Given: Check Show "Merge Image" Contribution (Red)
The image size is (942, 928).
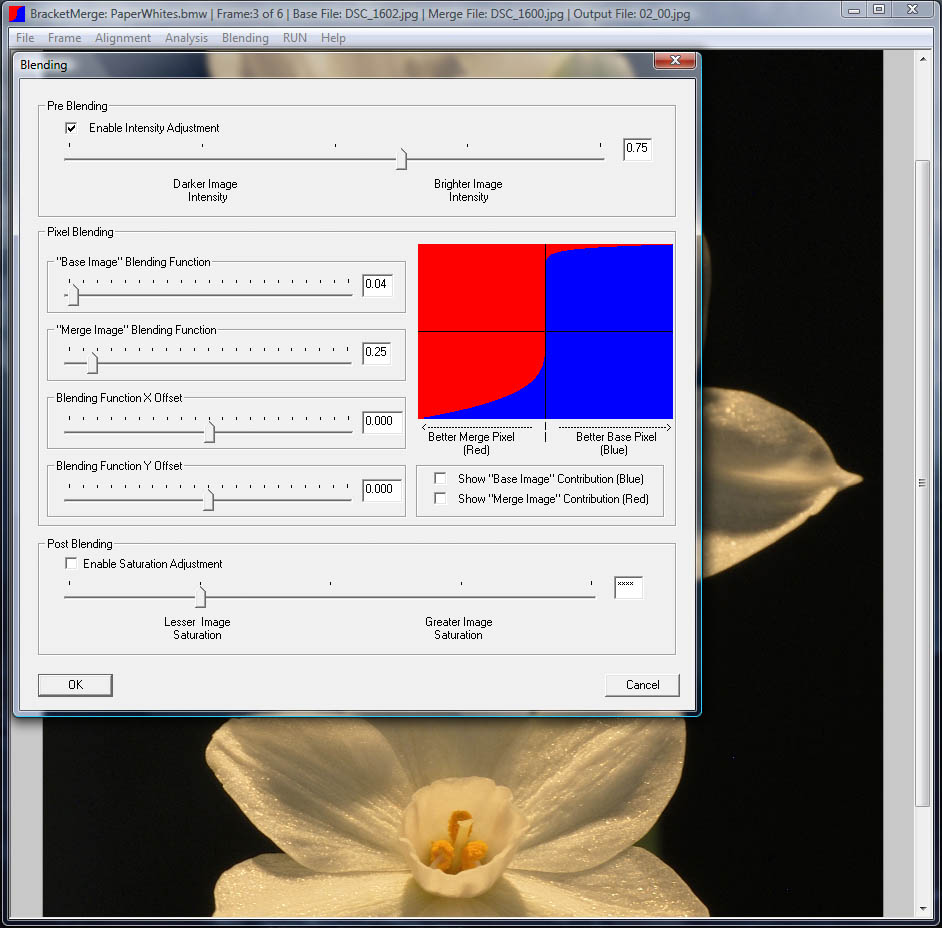Looking at the screenshot, I should pyautogui.click(x=440, y=499).
